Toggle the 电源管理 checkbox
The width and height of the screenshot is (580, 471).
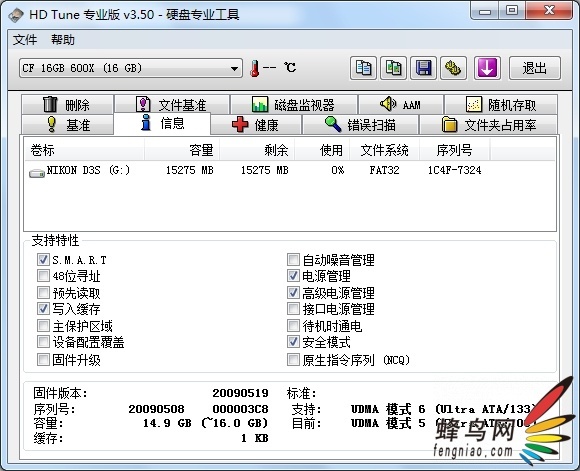[293, 276]
